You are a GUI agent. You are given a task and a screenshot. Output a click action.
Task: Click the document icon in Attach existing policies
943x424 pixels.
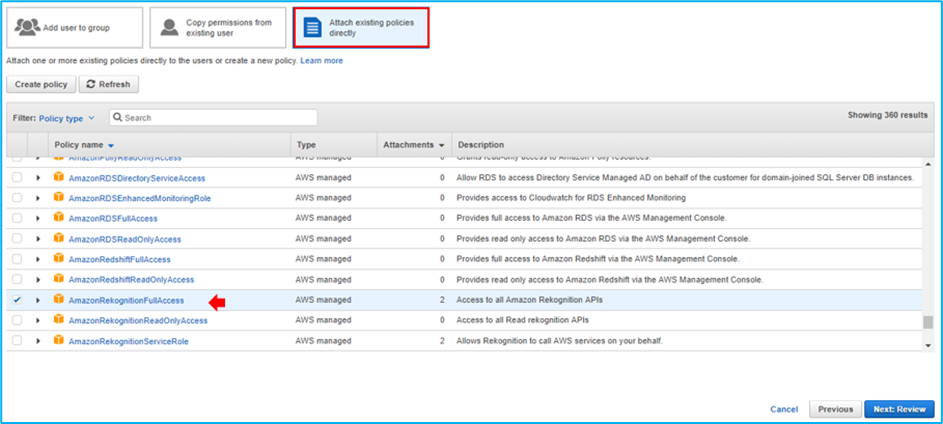click(x=312, y=27)
